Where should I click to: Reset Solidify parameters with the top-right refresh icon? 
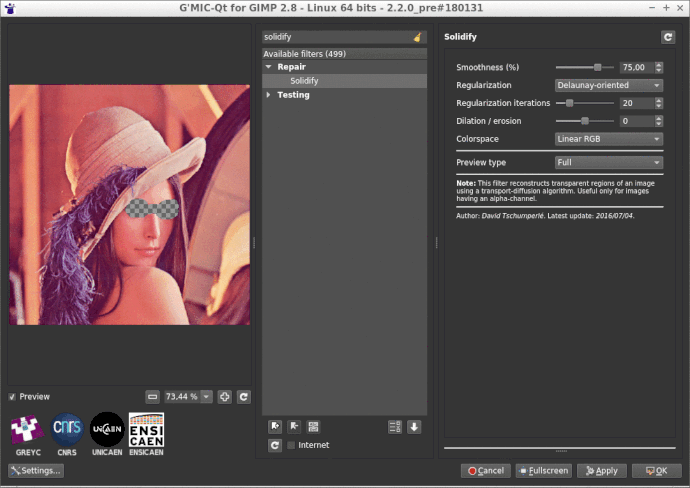(667, 37)
